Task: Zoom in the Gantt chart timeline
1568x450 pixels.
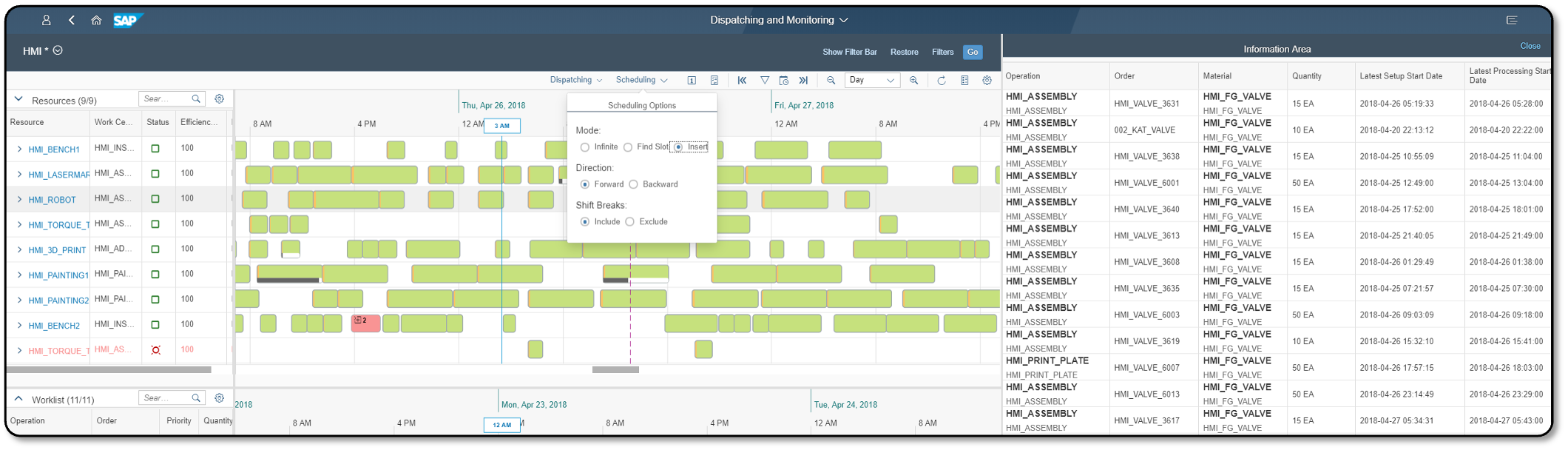Action: tap(914, 80)
